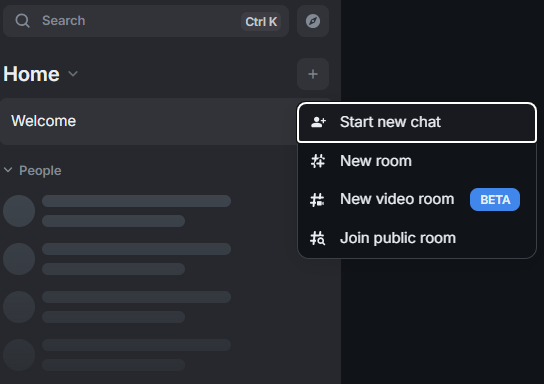Click the Ctrl K shortcut badge
The height and width of the screenshot is (384, 544).
261,22
